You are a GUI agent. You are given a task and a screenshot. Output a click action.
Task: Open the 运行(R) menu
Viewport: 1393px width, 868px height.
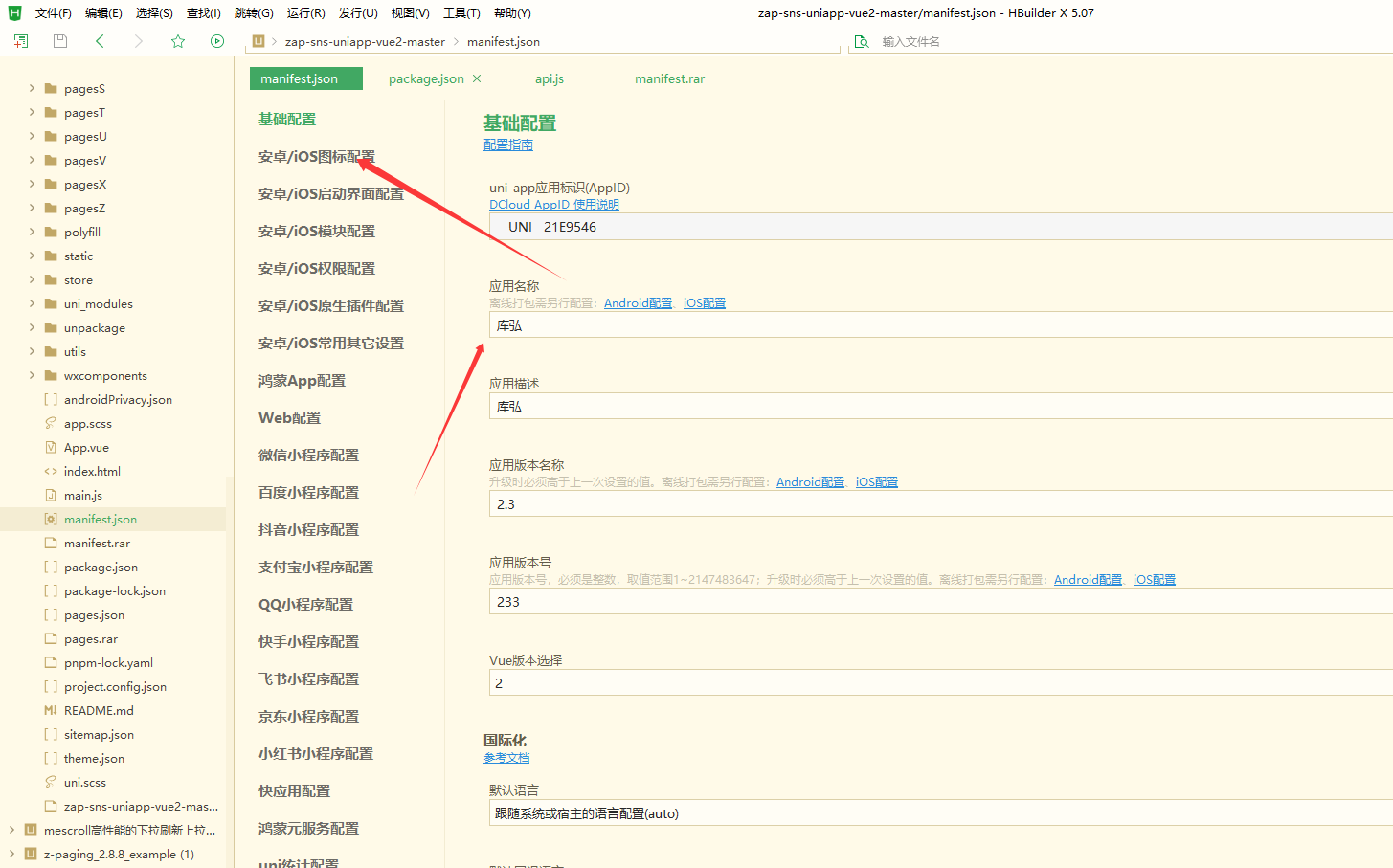coord(306,12)
